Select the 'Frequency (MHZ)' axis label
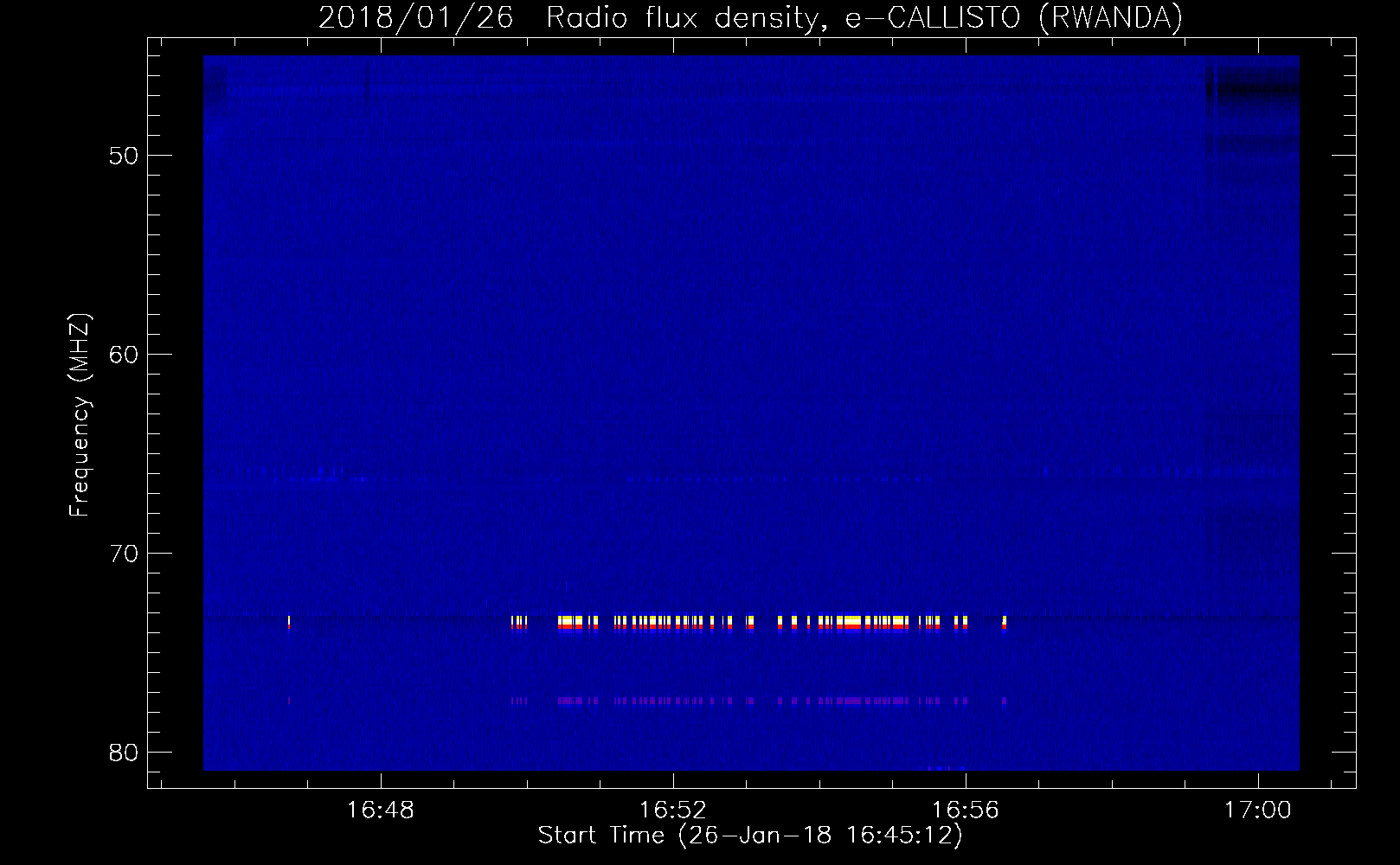The image size is (1400, 865). coord(80,415)
